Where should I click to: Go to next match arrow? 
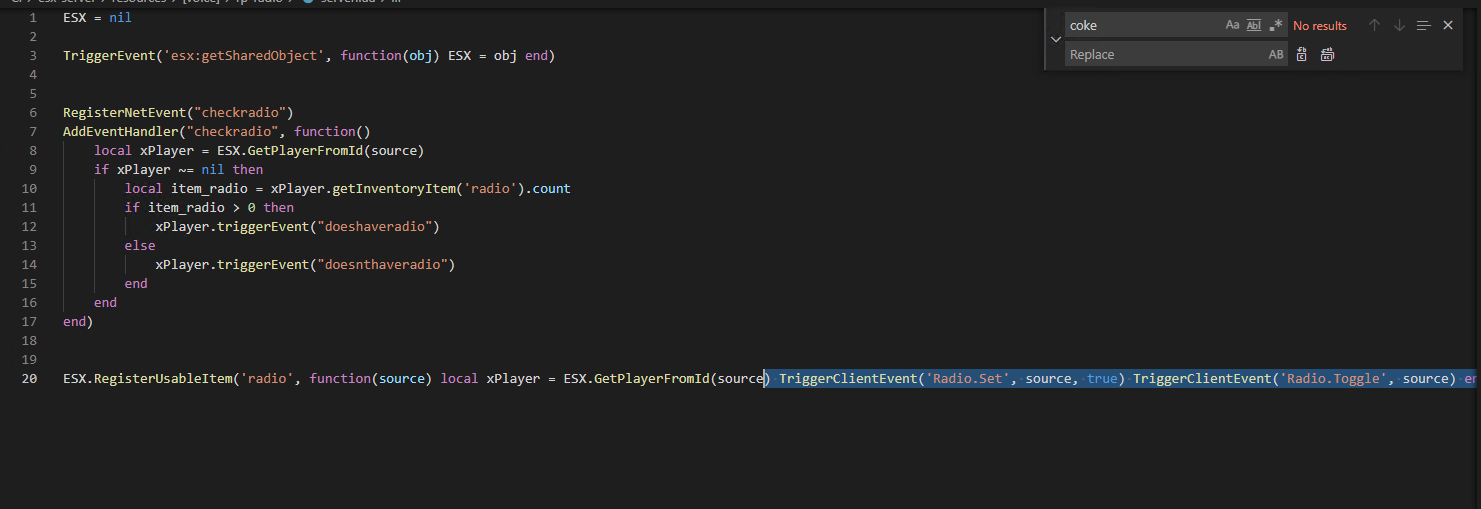(x=1399, y=25)
